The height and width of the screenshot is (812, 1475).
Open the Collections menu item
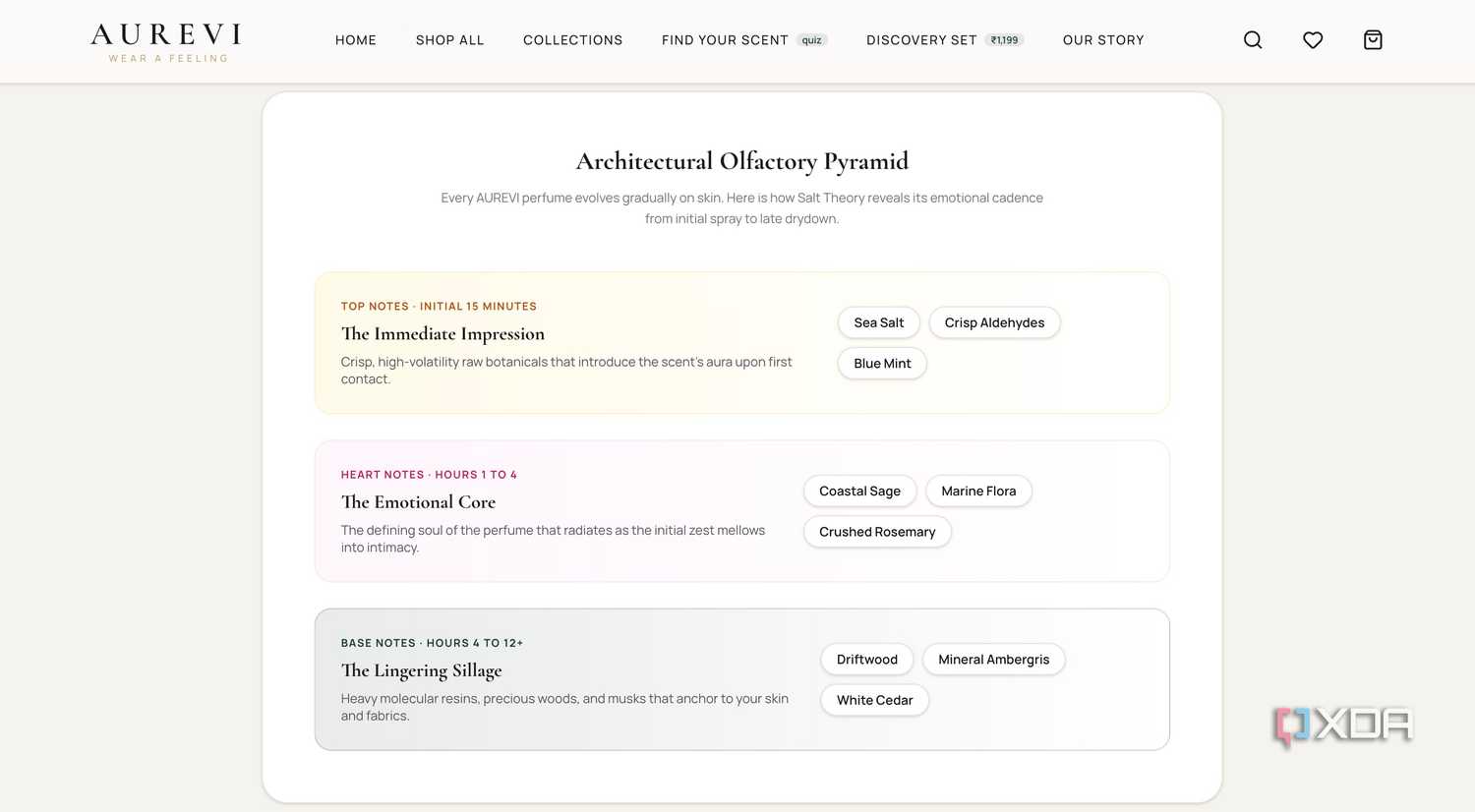[x=572, y=40]
